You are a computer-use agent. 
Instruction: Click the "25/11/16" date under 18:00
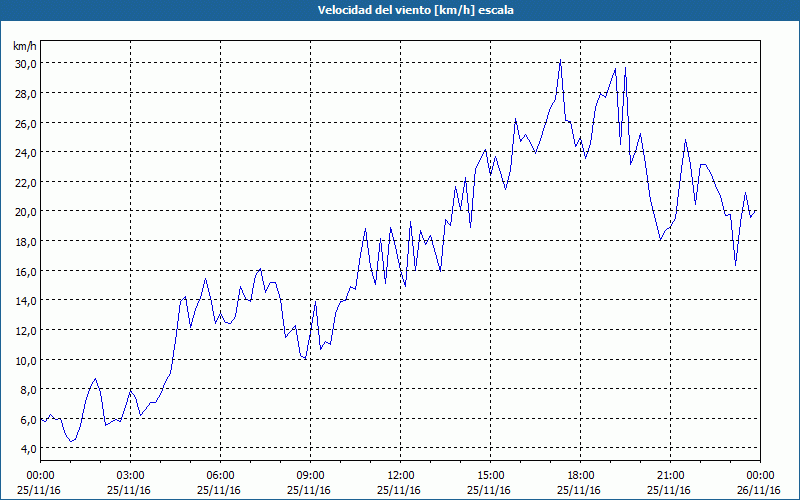coord(579,490)
